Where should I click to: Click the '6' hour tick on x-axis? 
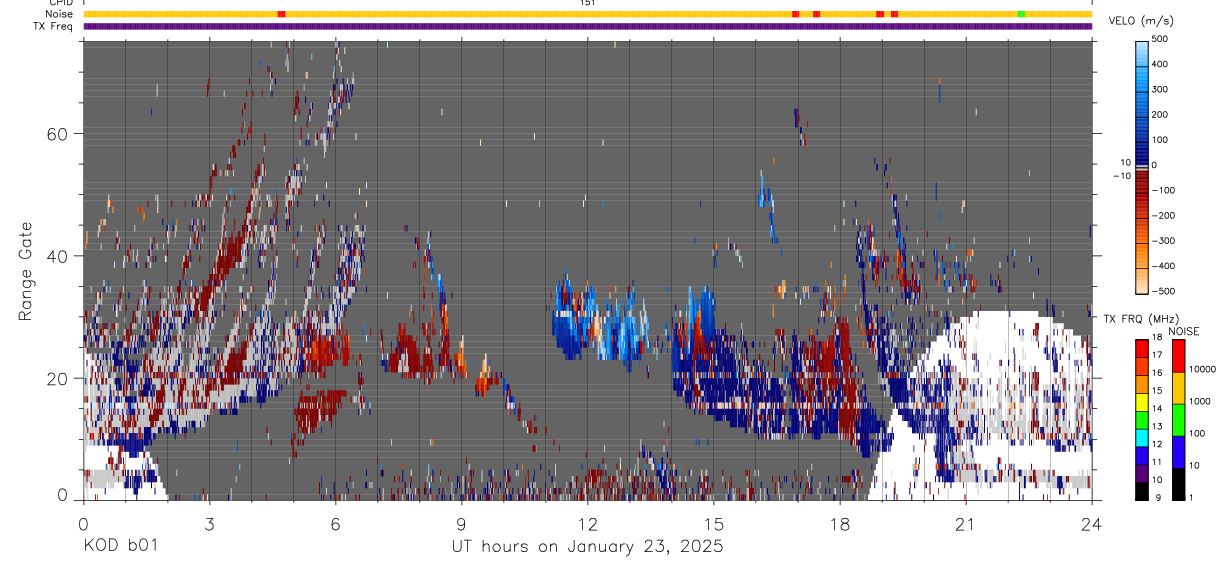[x=335, y=523]
